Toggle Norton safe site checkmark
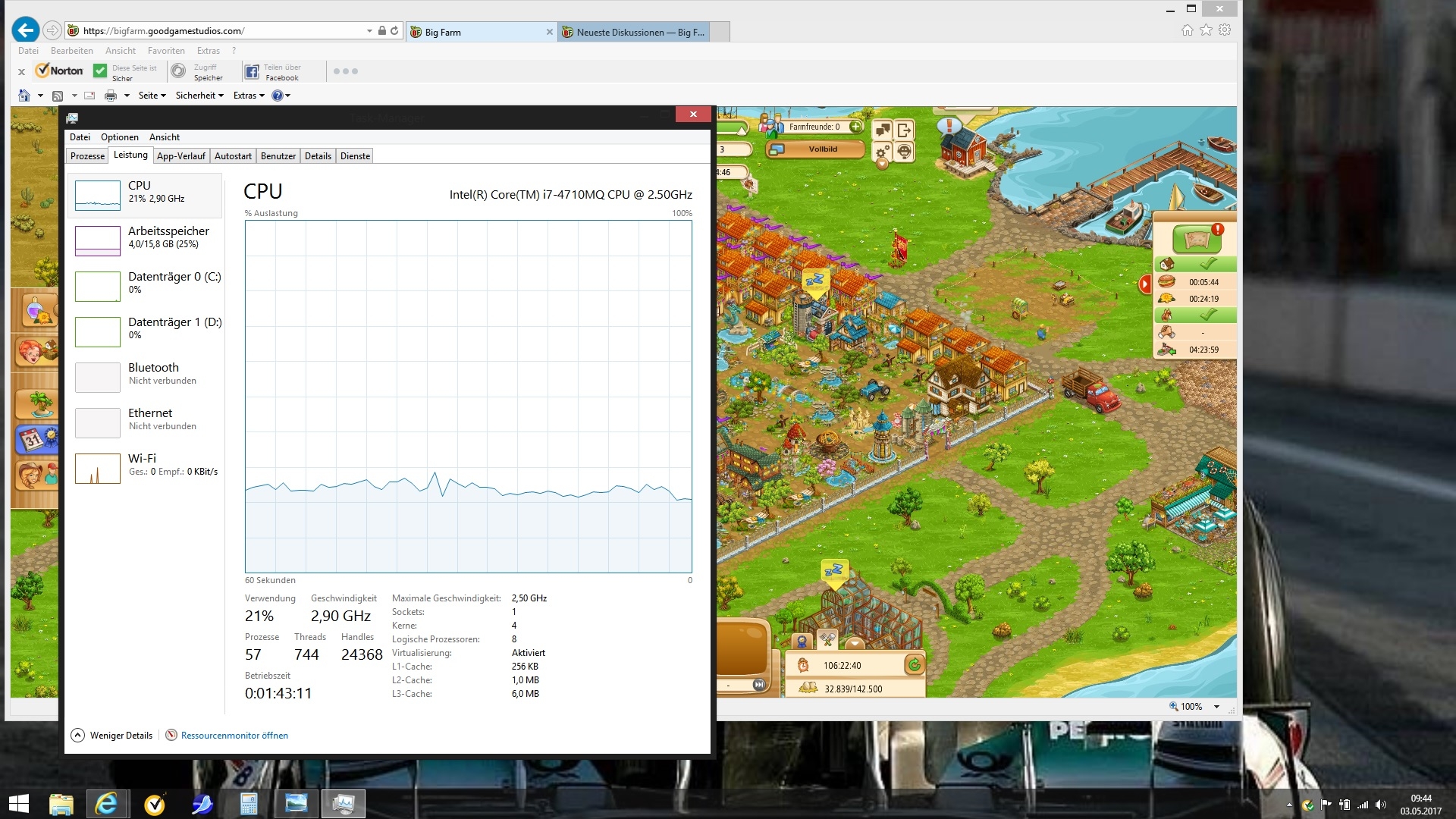Viewport: 1456px width, 819px height. 100,71
